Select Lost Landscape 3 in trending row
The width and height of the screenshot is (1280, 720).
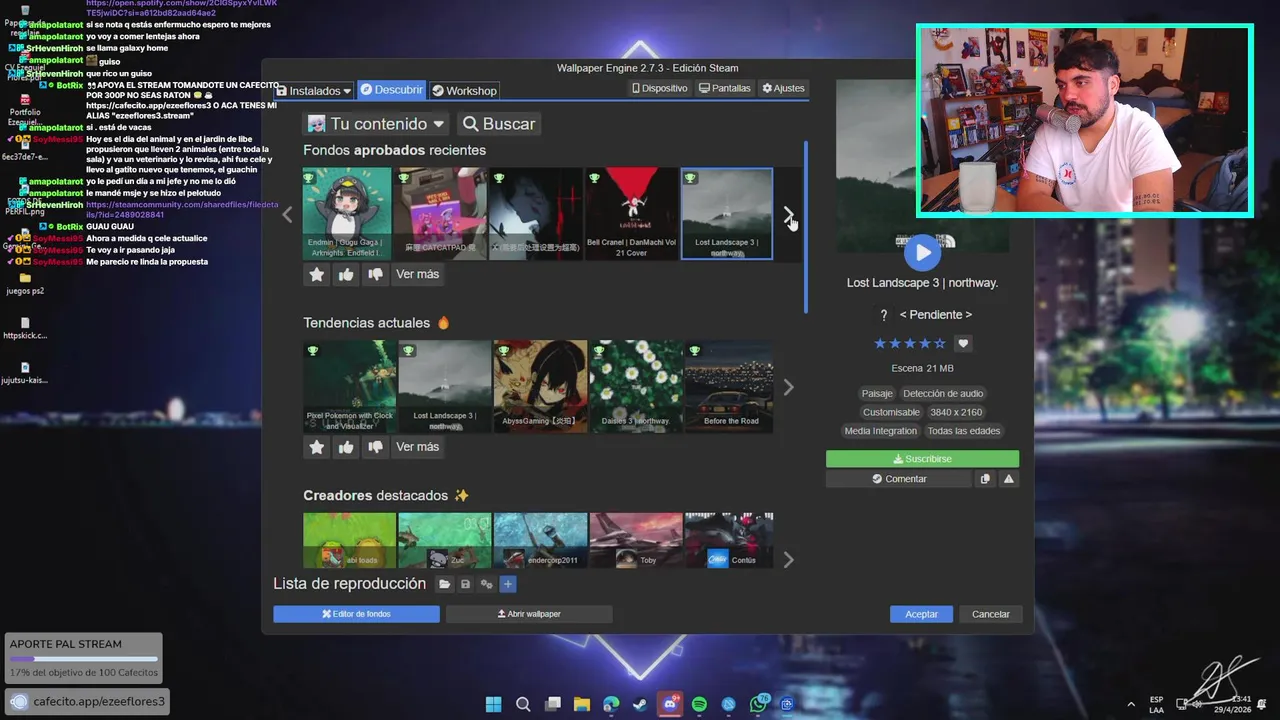pos(445,387)
